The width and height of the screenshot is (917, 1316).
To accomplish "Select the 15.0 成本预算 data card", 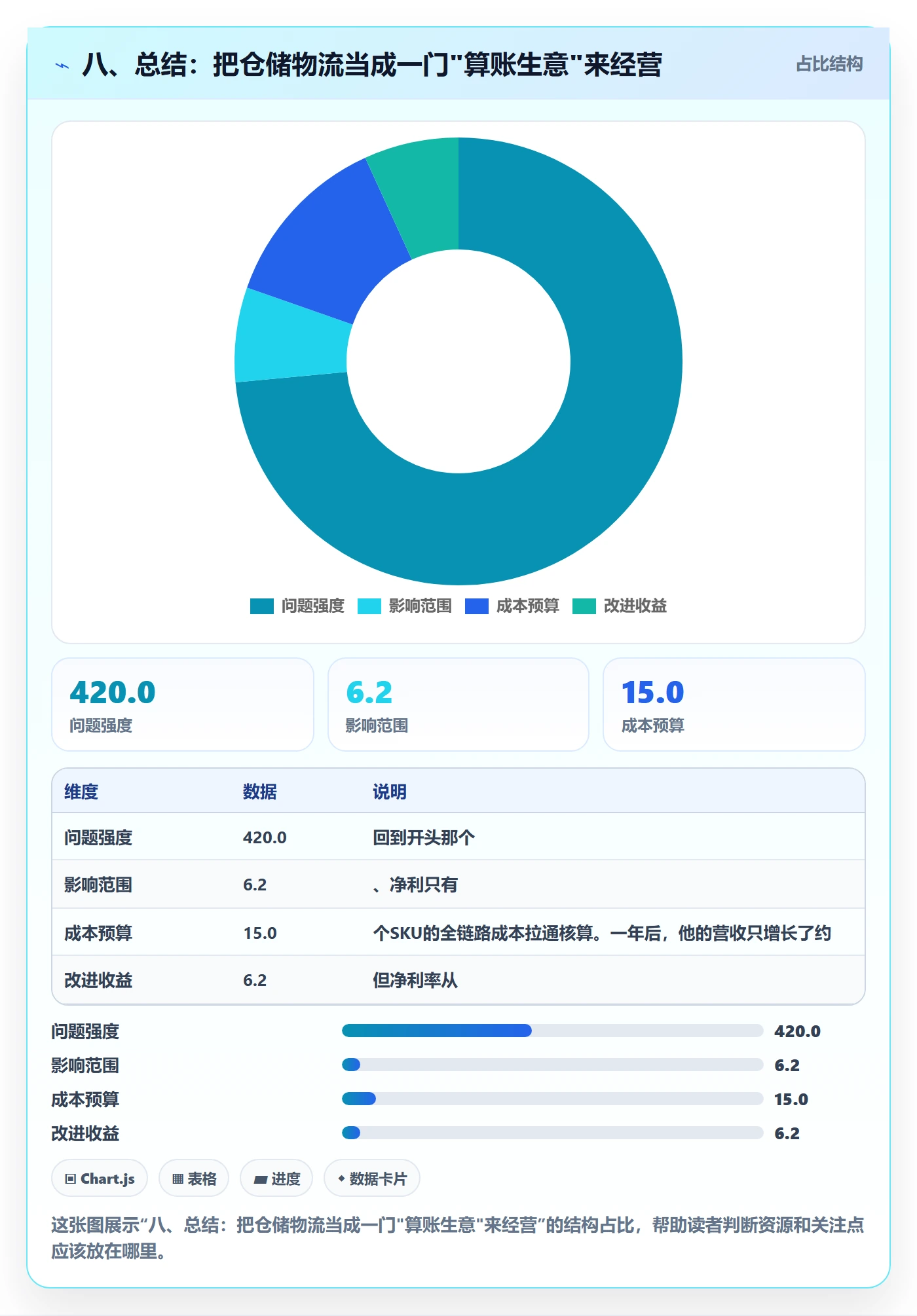I will pyautogui.click(x=734, y=704).
